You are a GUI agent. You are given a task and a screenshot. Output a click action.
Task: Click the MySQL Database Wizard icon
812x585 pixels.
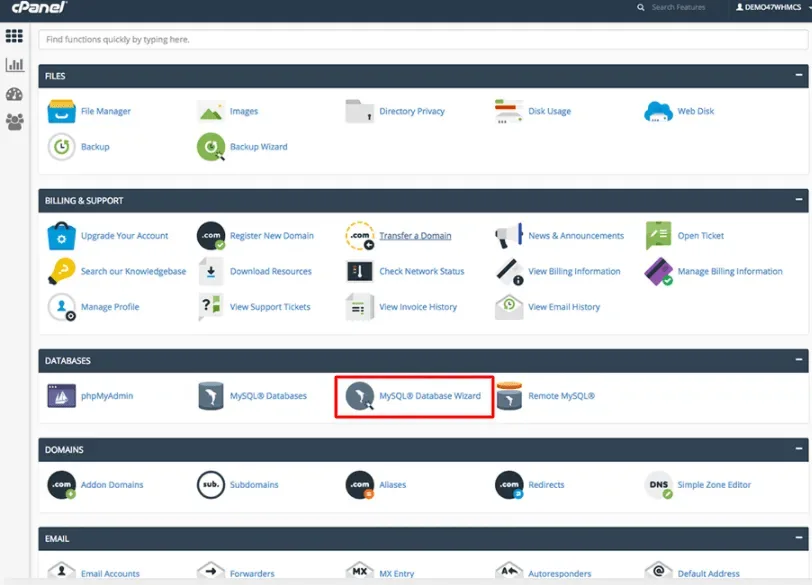coord(359,396)
